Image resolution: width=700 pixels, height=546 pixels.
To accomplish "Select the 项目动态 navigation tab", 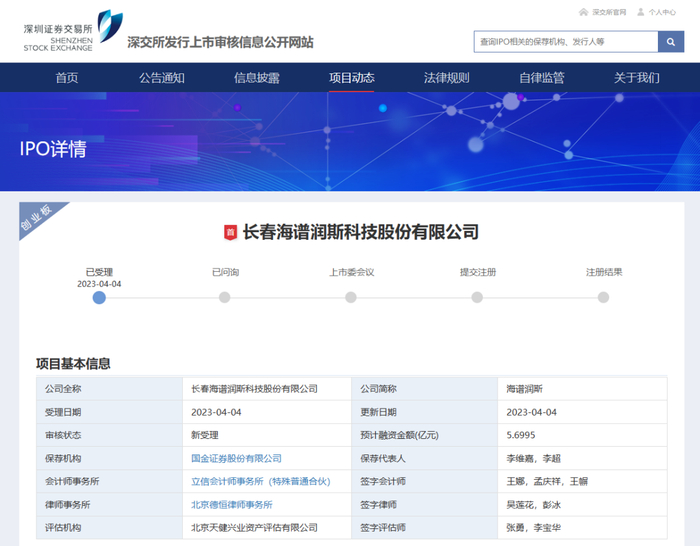I will (352, 78).
